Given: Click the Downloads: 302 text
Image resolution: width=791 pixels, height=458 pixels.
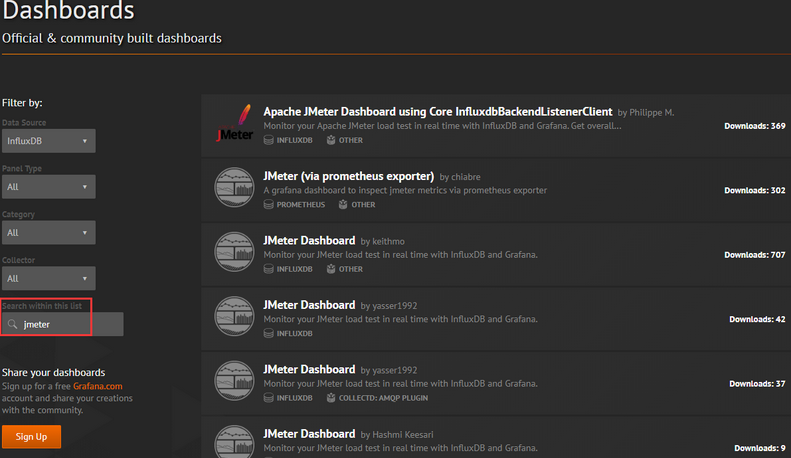Looking at the screenshot, I should (755, 191).
